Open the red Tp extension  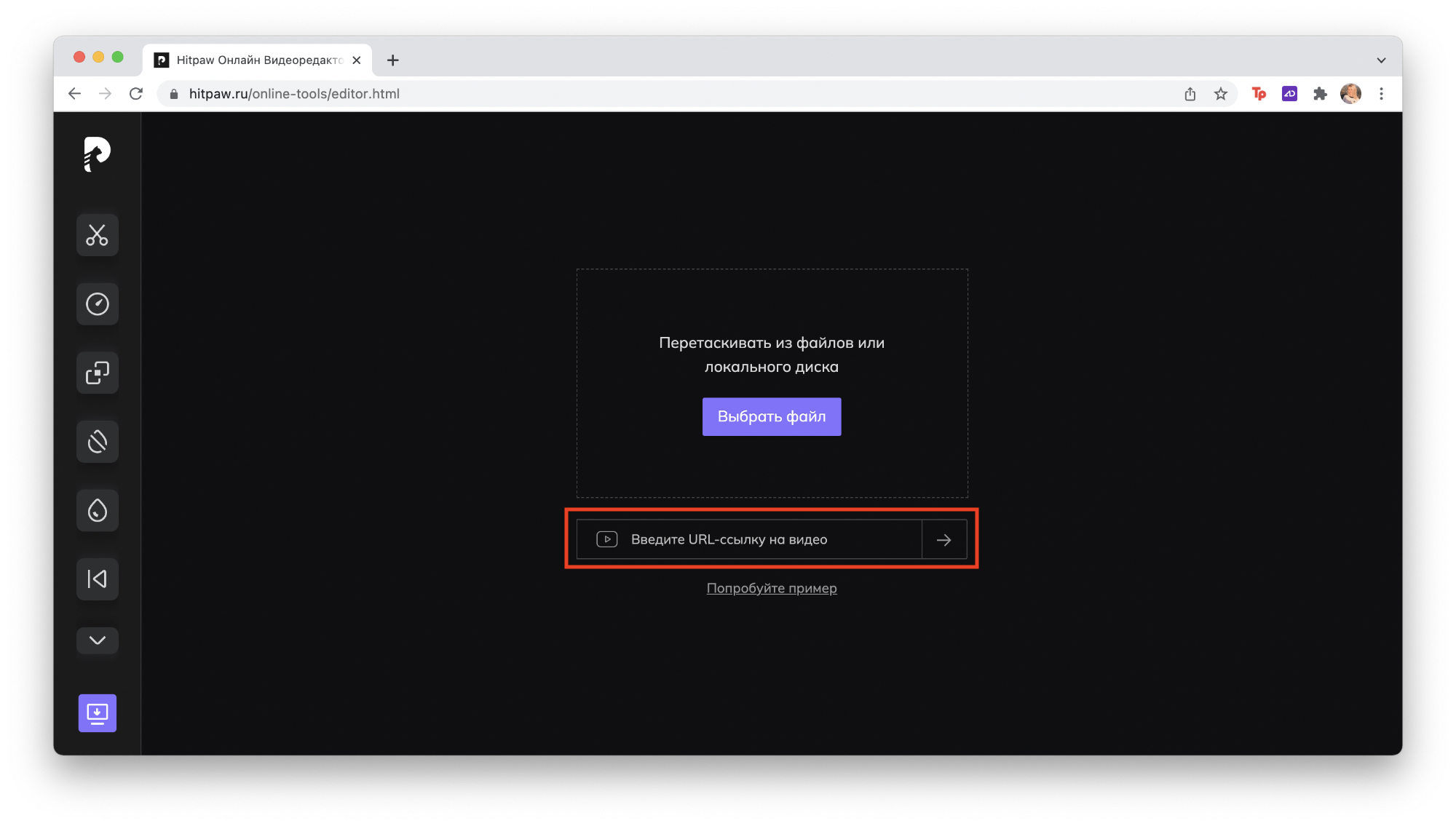pos(1259,94)
